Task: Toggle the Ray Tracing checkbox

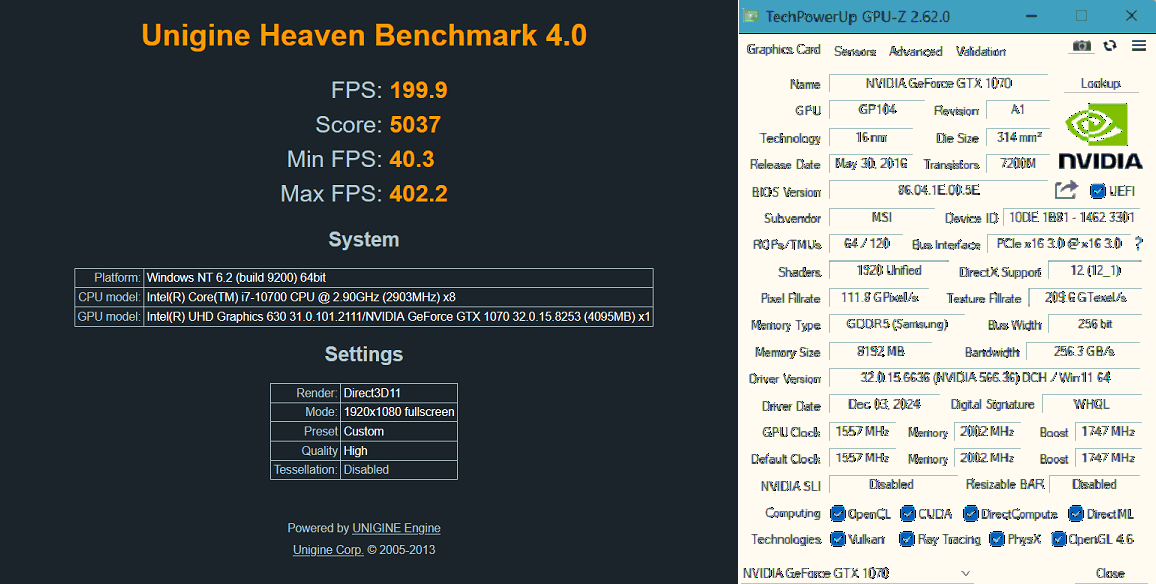Action: coord(907,540)
